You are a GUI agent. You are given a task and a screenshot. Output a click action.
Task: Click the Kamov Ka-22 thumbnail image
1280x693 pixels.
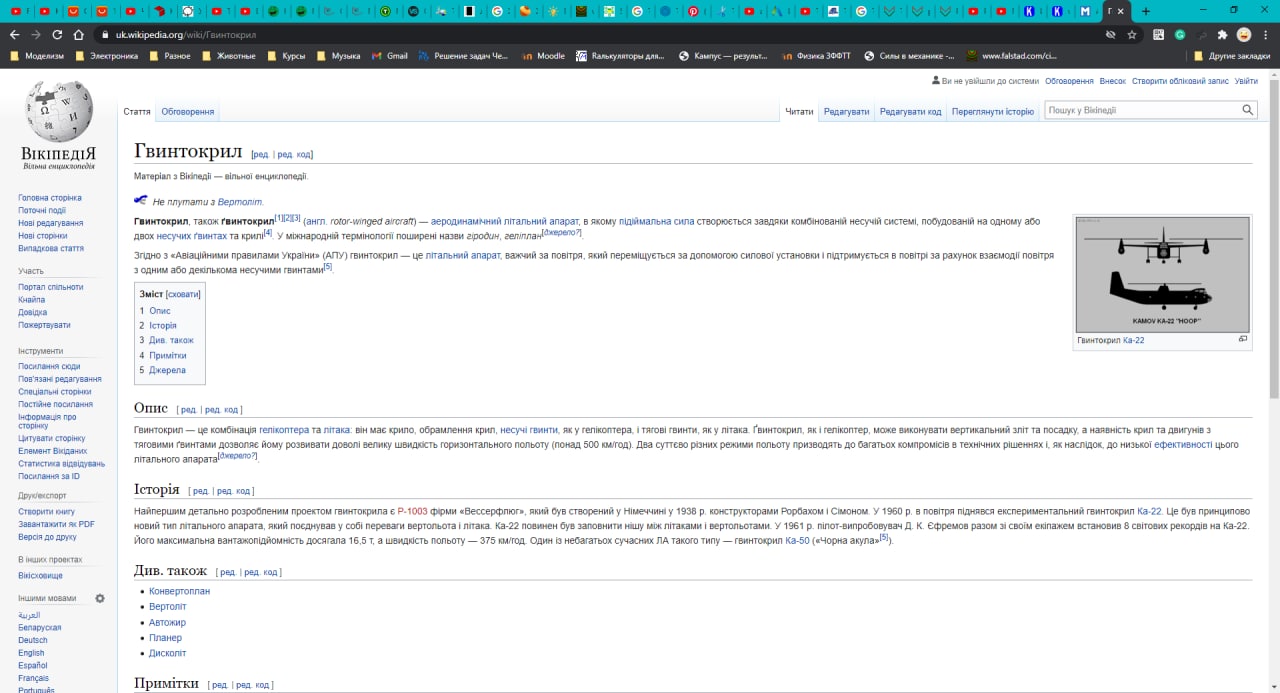pyautogui.click(x=1162, y=274)
